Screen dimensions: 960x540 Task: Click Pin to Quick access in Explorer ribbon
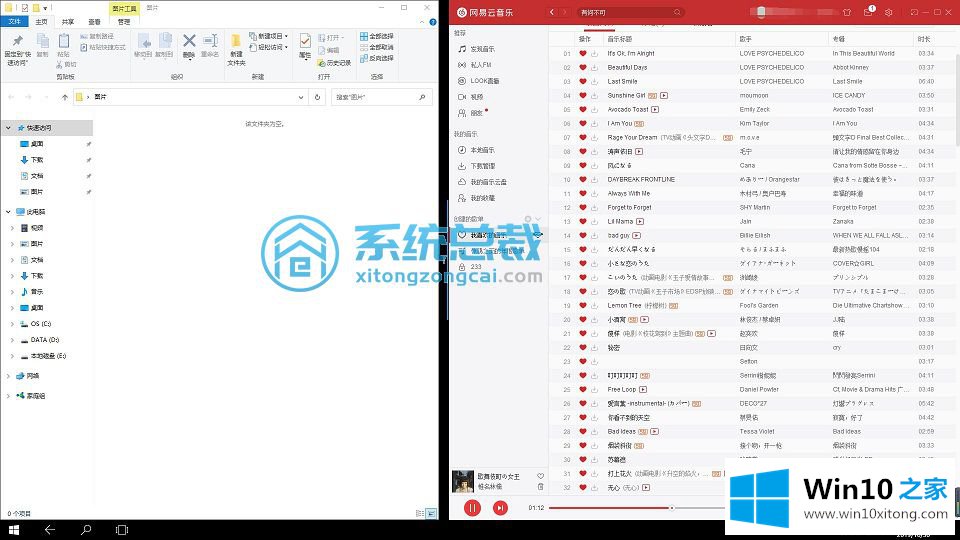[18, 49]
